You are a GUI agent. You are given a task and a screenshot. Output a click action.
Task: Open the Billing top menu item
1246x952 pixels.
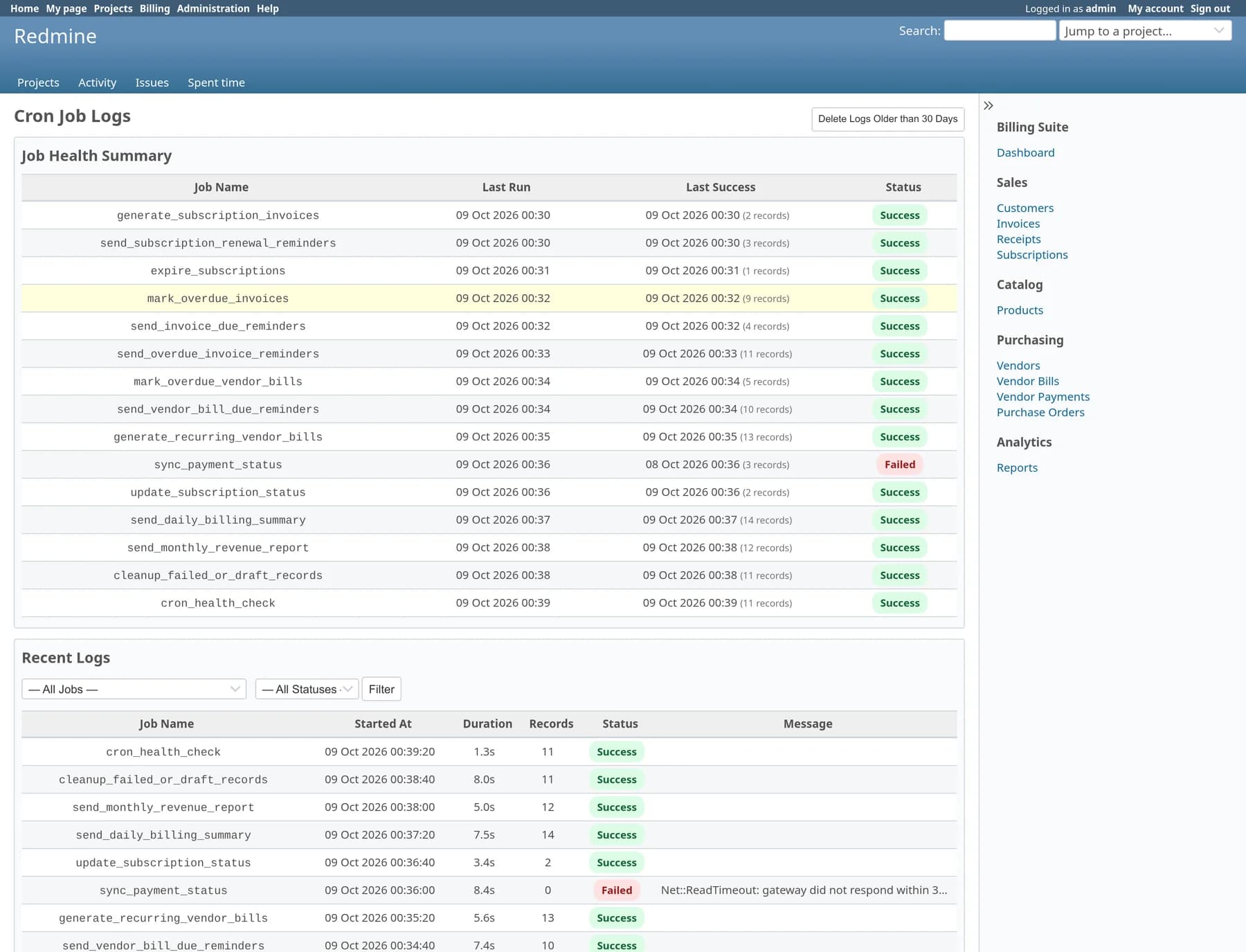154,8
